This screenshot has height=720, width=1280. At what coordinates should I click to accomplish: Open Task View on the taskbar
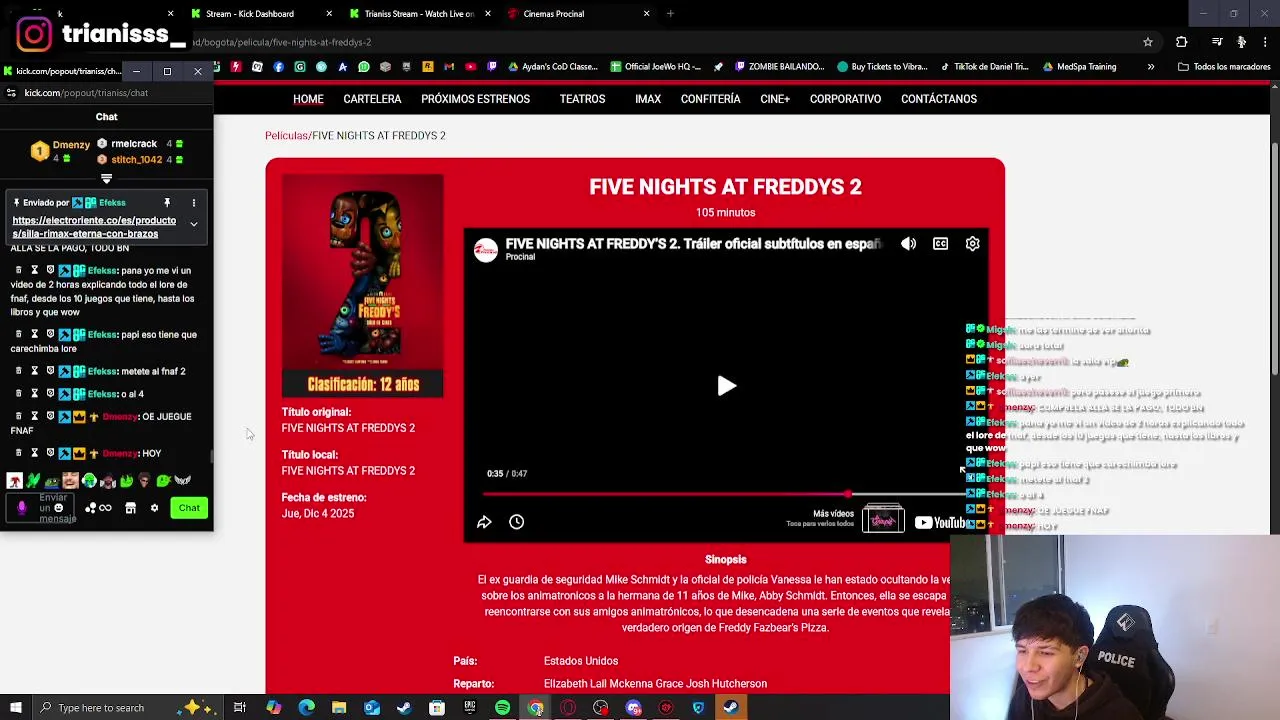pos(240,708)
